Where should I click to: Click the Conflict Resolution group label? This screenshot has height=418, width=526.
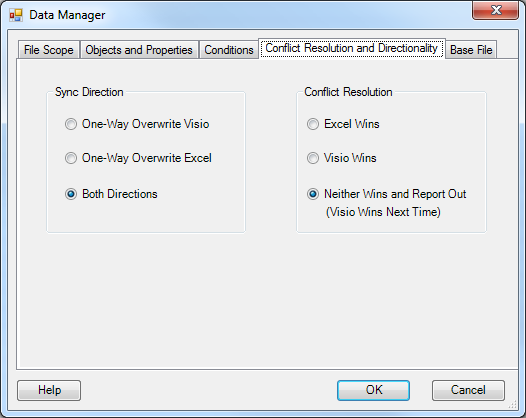(x=348, y=92)
